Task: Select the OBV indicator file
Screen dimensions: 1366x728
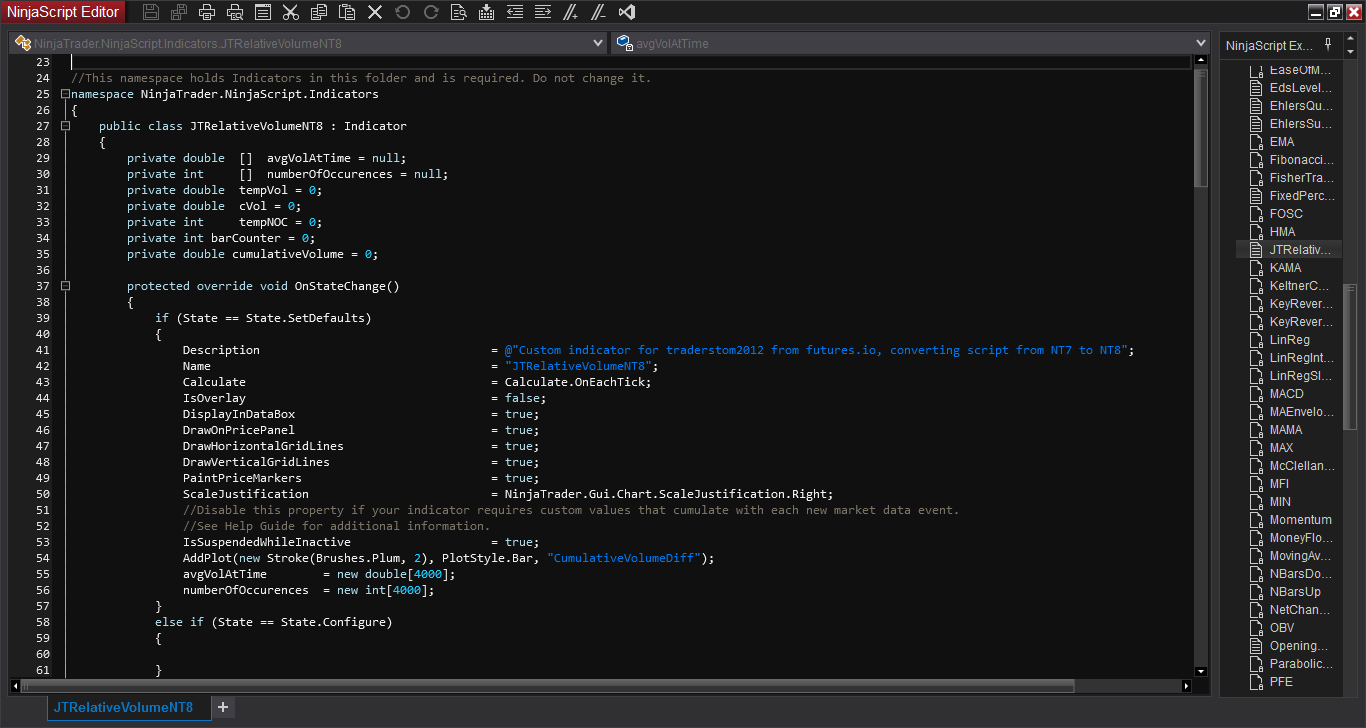Action: point(1273,628)
